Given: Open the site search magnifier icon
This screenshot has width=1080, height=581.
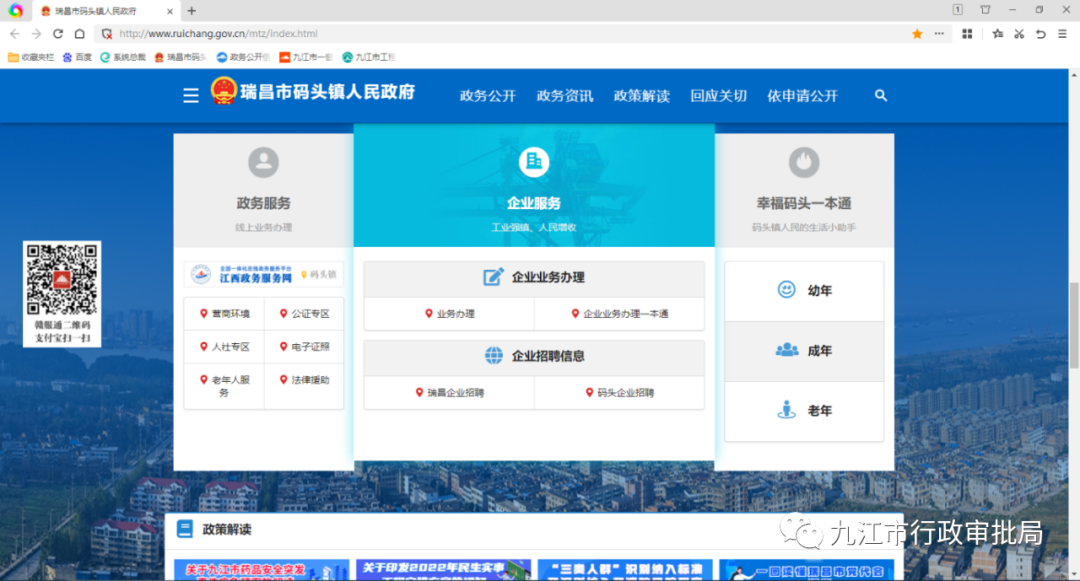Looking at the screenshot, I should tap(881, 96).
